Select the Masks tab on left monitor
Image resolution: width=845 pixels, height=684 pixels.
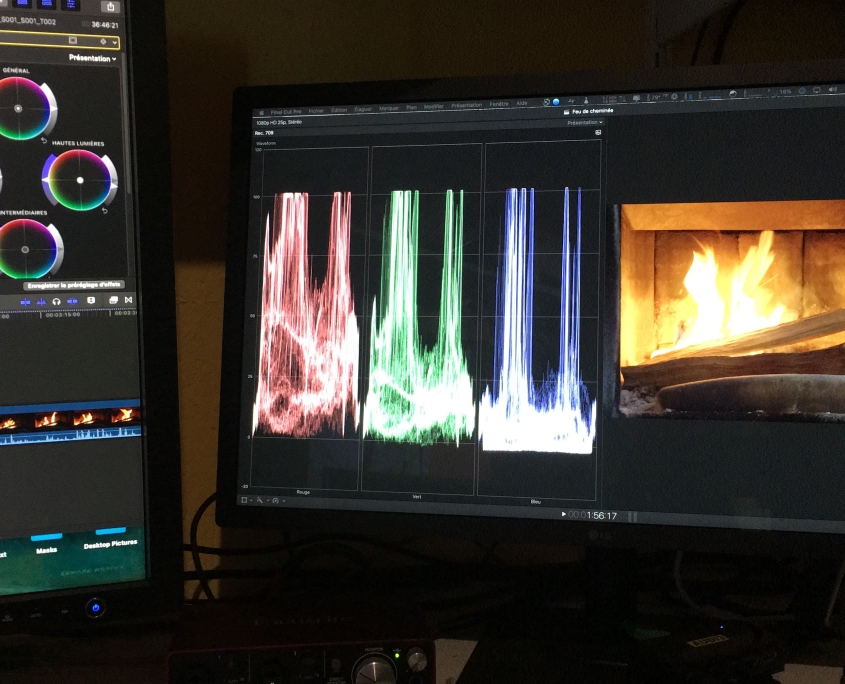pyautogui.click(x=46, y=550)
